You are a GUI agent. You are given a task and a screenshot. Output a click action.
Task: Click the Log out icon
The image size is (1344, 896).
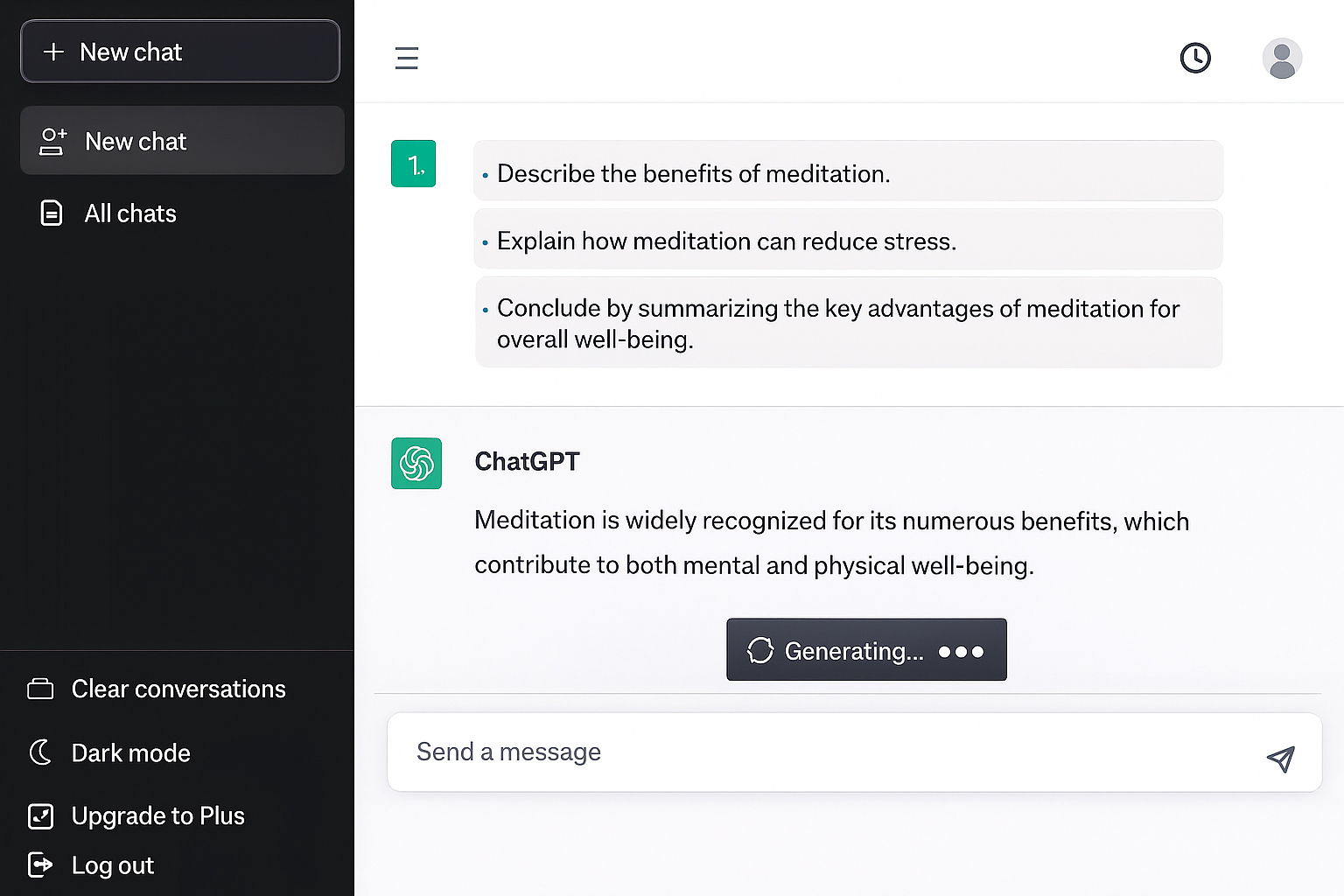(x=40, y=864)
